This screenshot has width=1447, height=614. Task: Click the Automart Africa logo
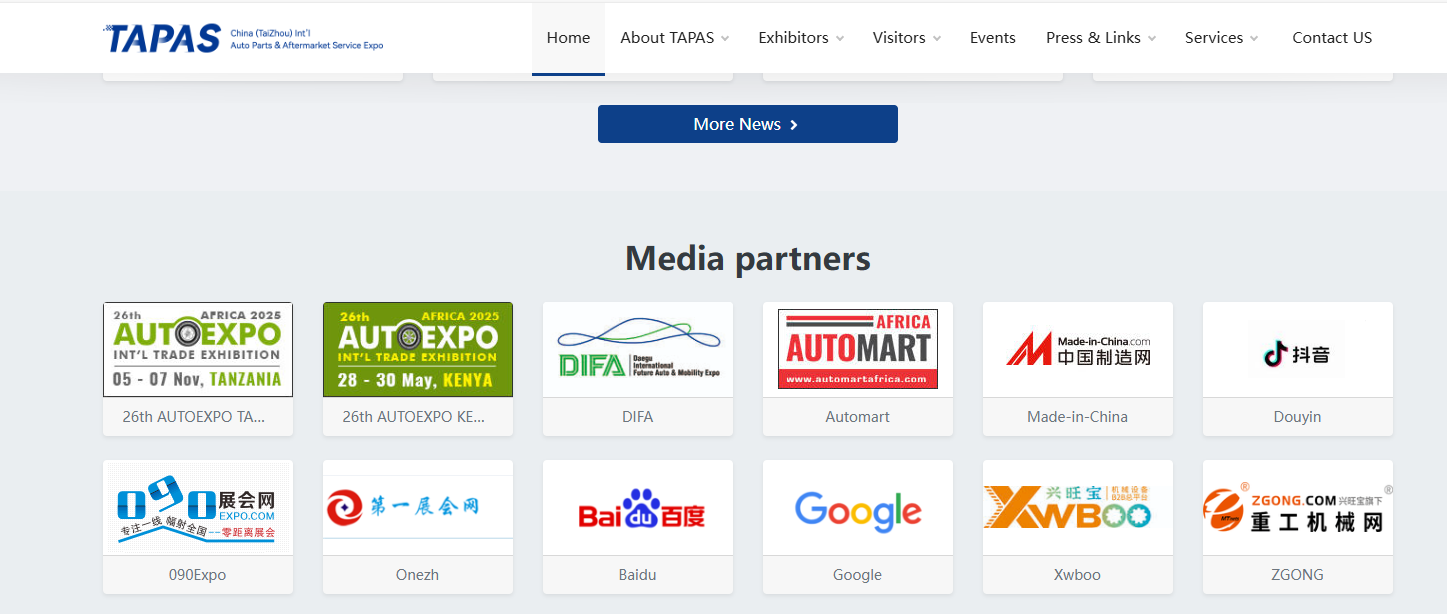pyautogui.click(x=858, y=350)
